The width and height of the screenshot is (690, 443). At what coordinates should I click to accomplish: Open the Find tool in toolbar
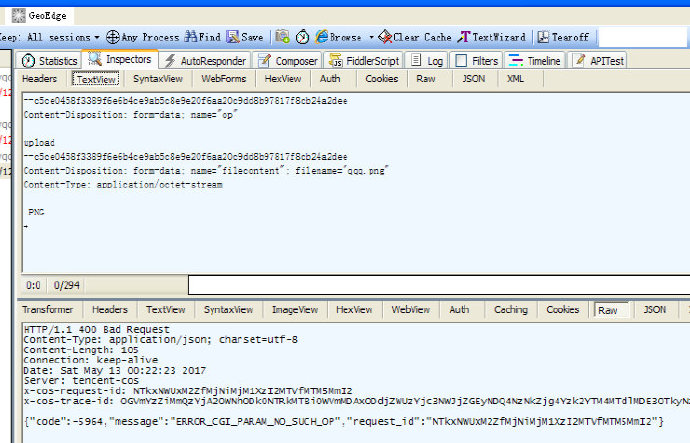tap(202, 37)
